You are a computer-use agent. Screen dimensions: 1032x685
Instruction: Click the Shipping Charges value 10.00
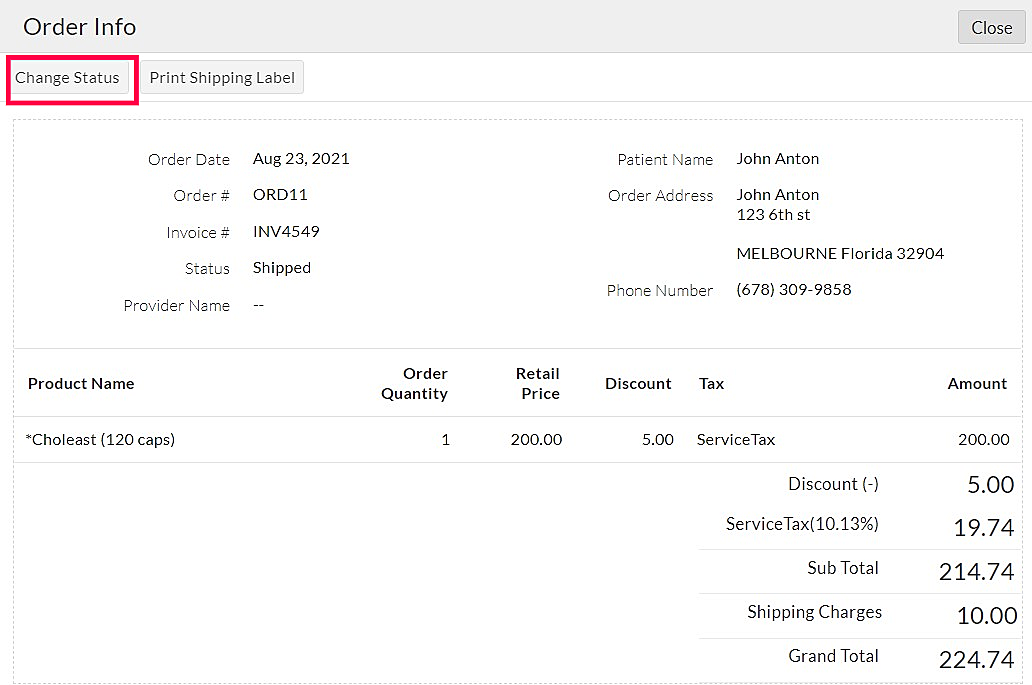pos(986,616)
